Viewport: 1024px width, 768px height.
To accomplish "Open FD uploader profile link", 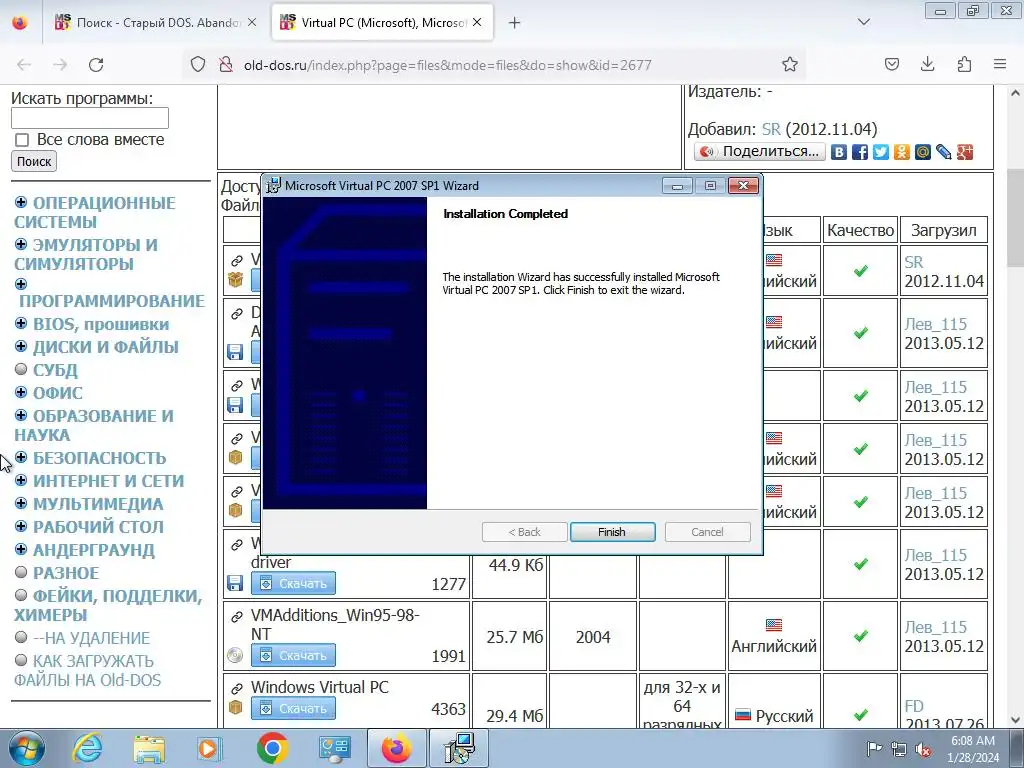I will 914,706.
